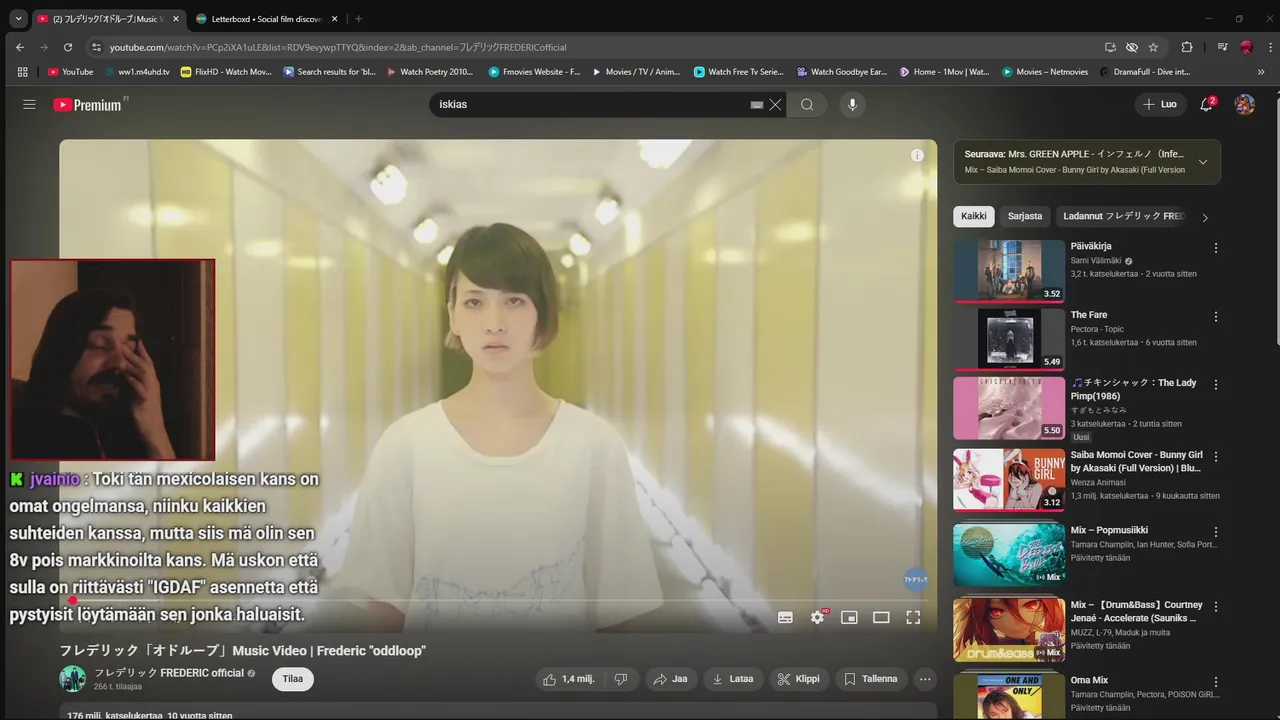Save the video with Tallenna
Viewport: 1280px width, 720px height.
click(870, 679)
